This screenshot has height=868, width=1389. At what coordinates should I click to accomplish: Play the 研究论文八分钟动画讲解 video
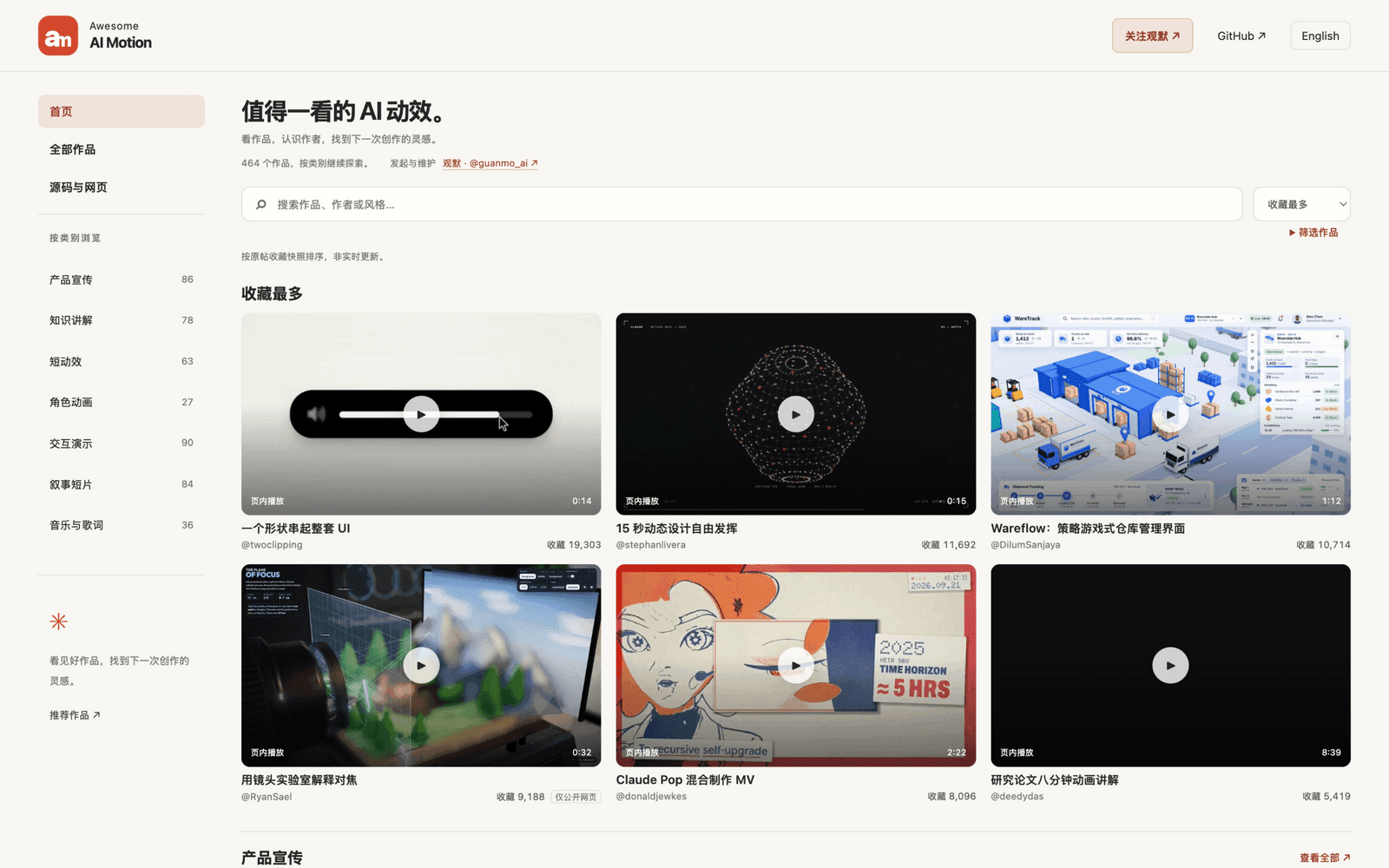click(1170, 666)
